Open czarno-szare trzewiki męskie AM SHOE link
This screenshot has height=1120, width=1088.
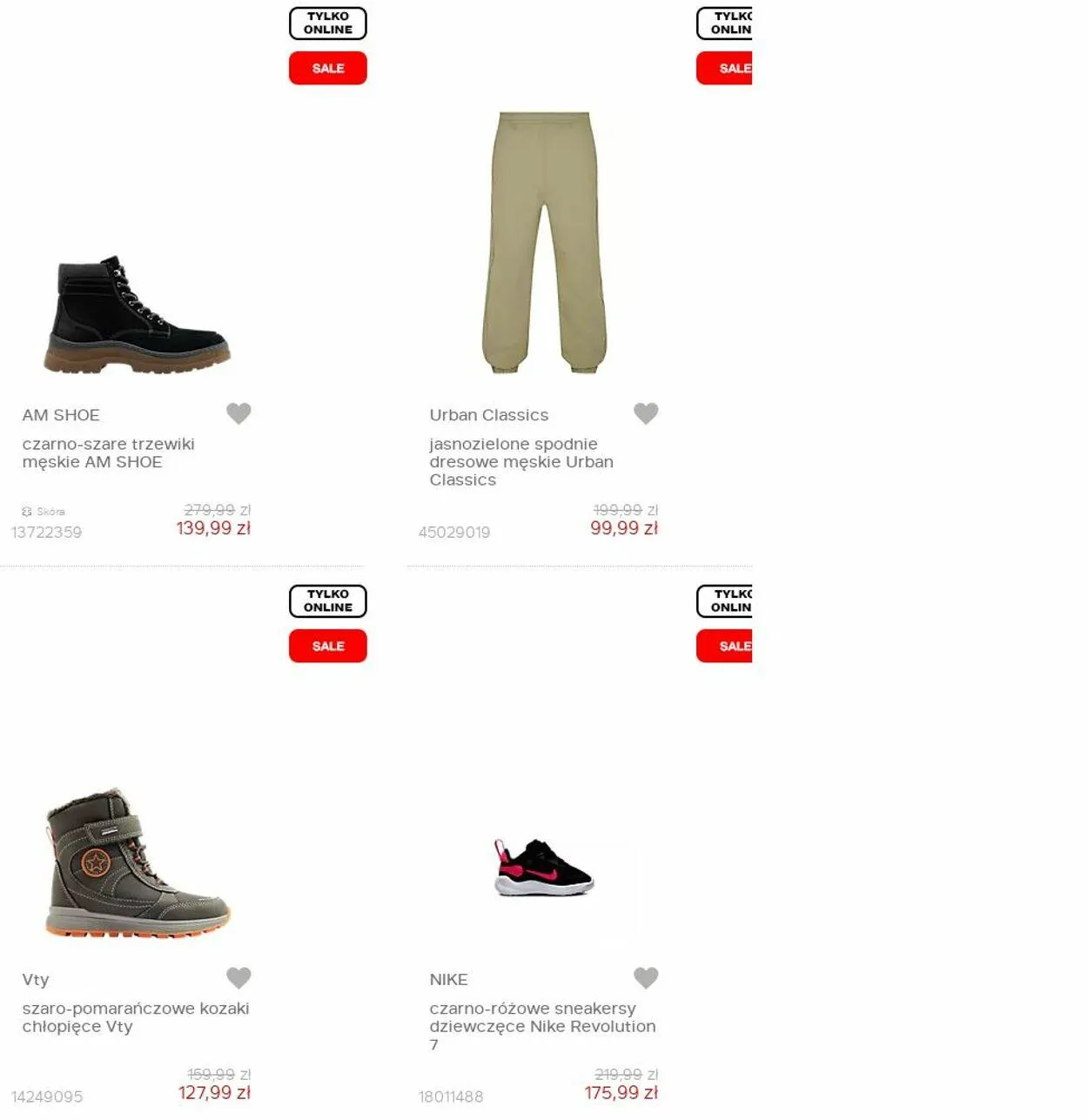coord(109,453)
